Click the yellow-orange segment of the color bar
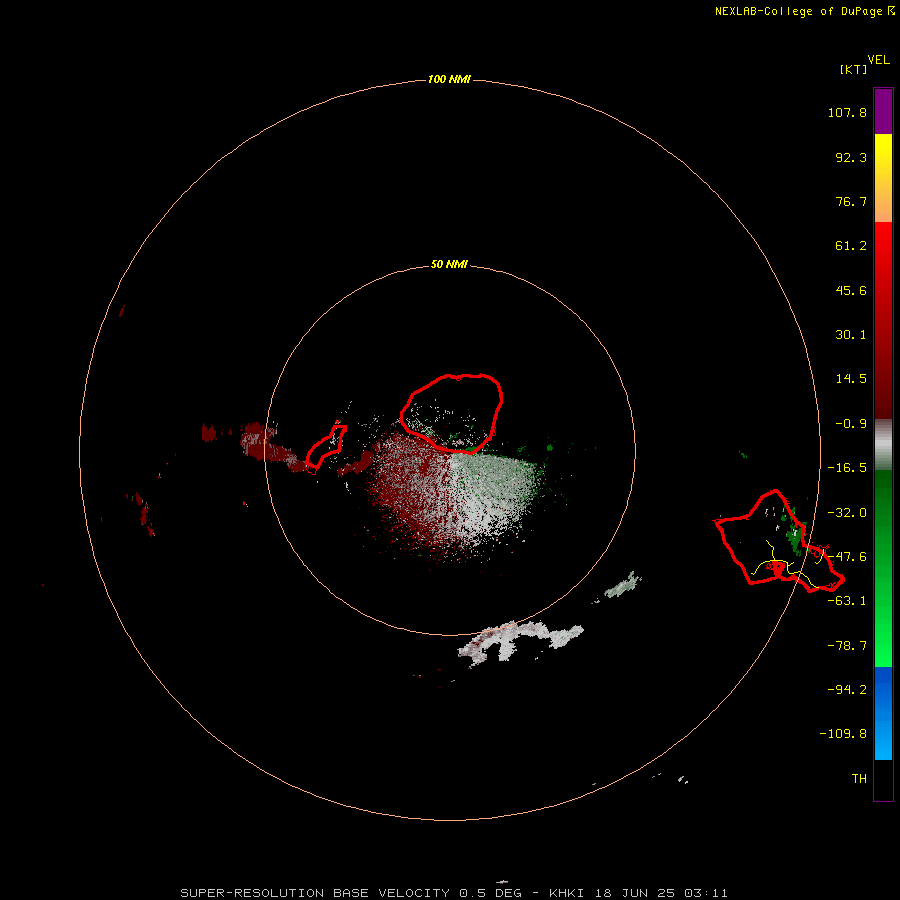Image resolution: width=900 pixels, height=900 pixels. 883,178
